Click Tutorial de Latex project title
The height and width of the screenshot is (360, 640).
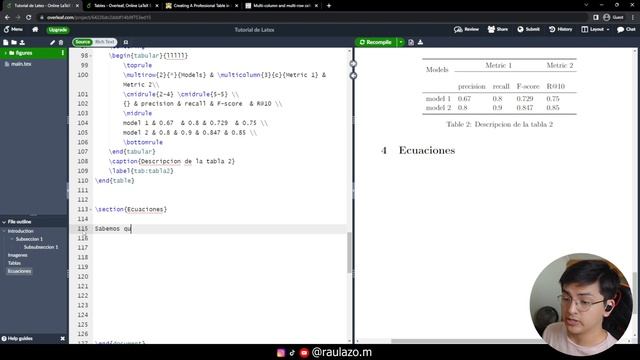click(x=254, y=30)
